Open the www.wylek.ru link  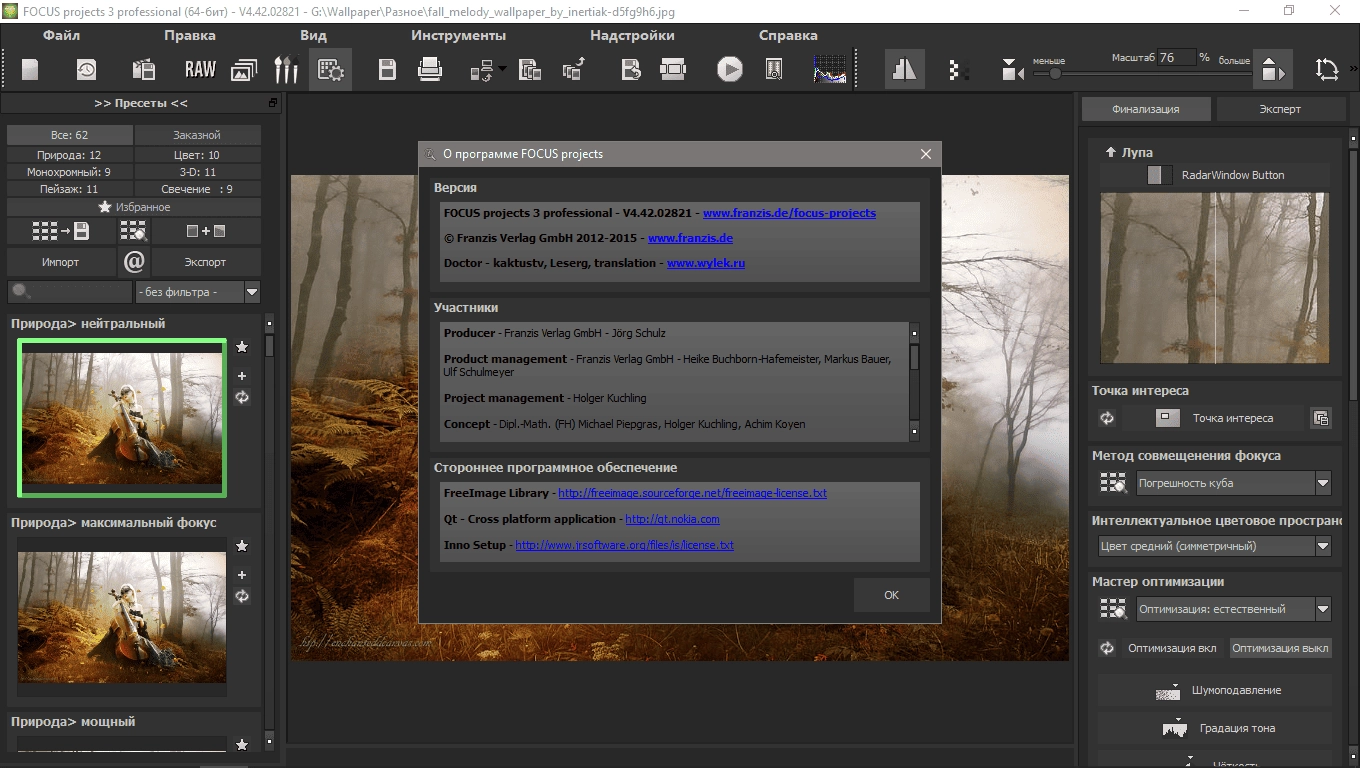tap(706, 263)
